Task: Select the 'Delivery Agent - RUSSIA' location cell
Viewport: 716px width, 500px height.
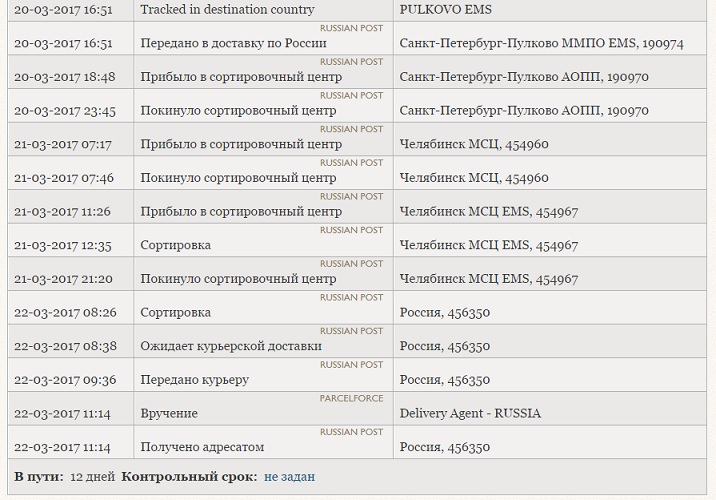Action: (470, 413)
